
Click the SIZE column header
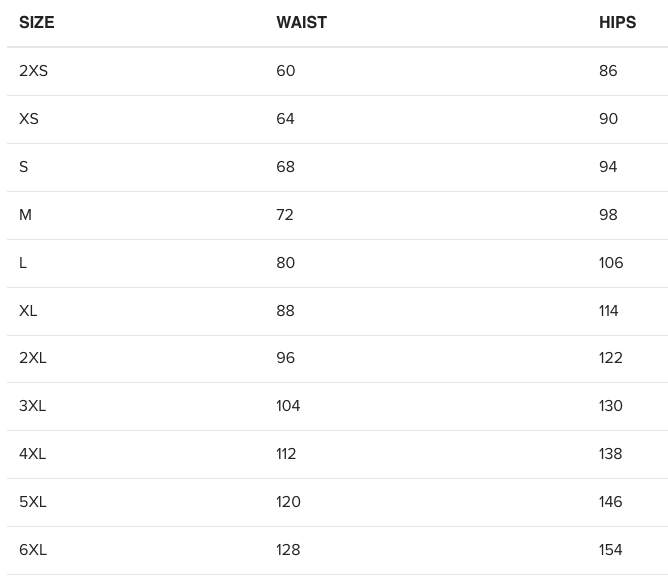click(37, 22)
